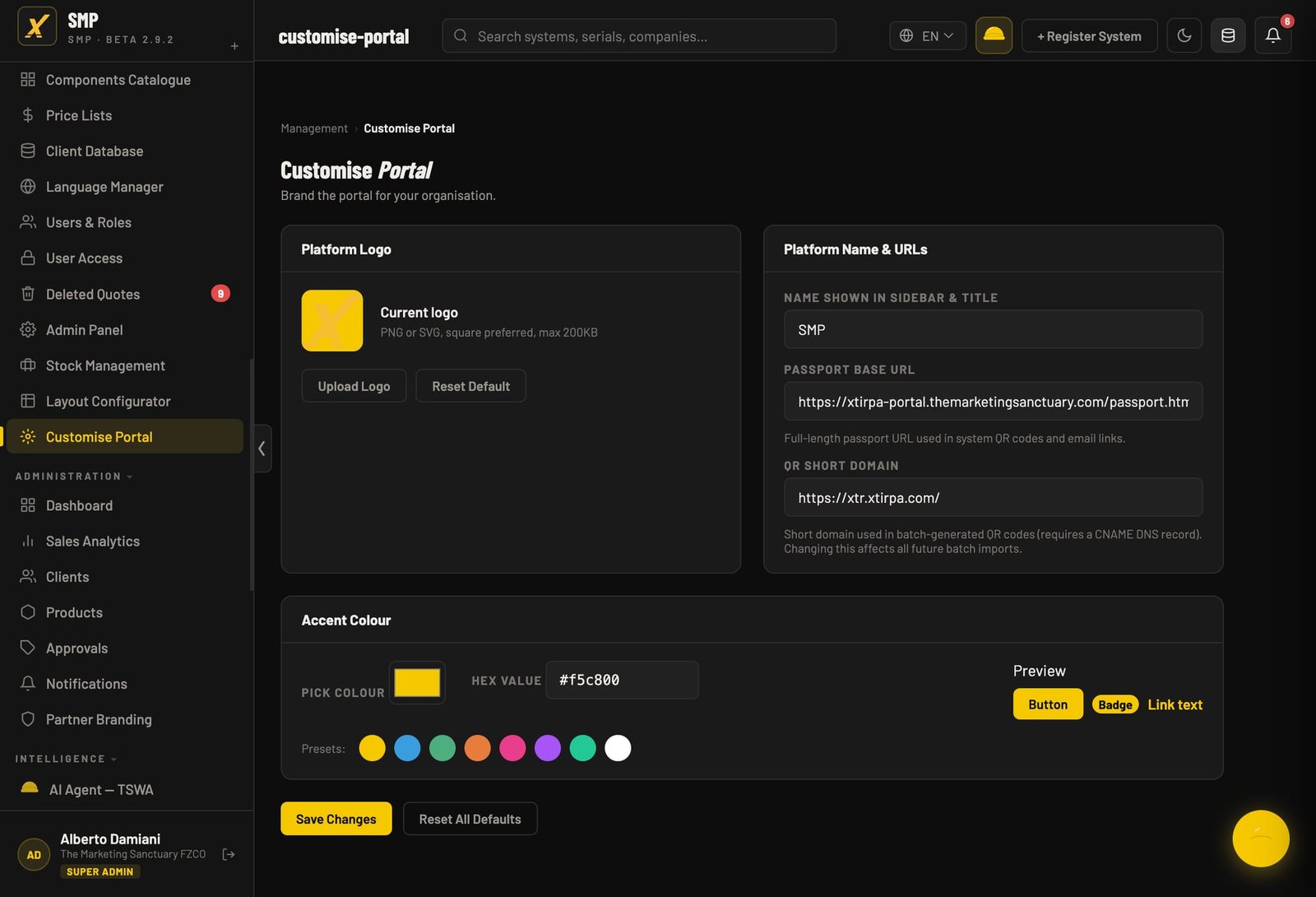Navigate to User Access
Image resolution: width=1316 pixels, height=897 pixels.
point(124,258)
